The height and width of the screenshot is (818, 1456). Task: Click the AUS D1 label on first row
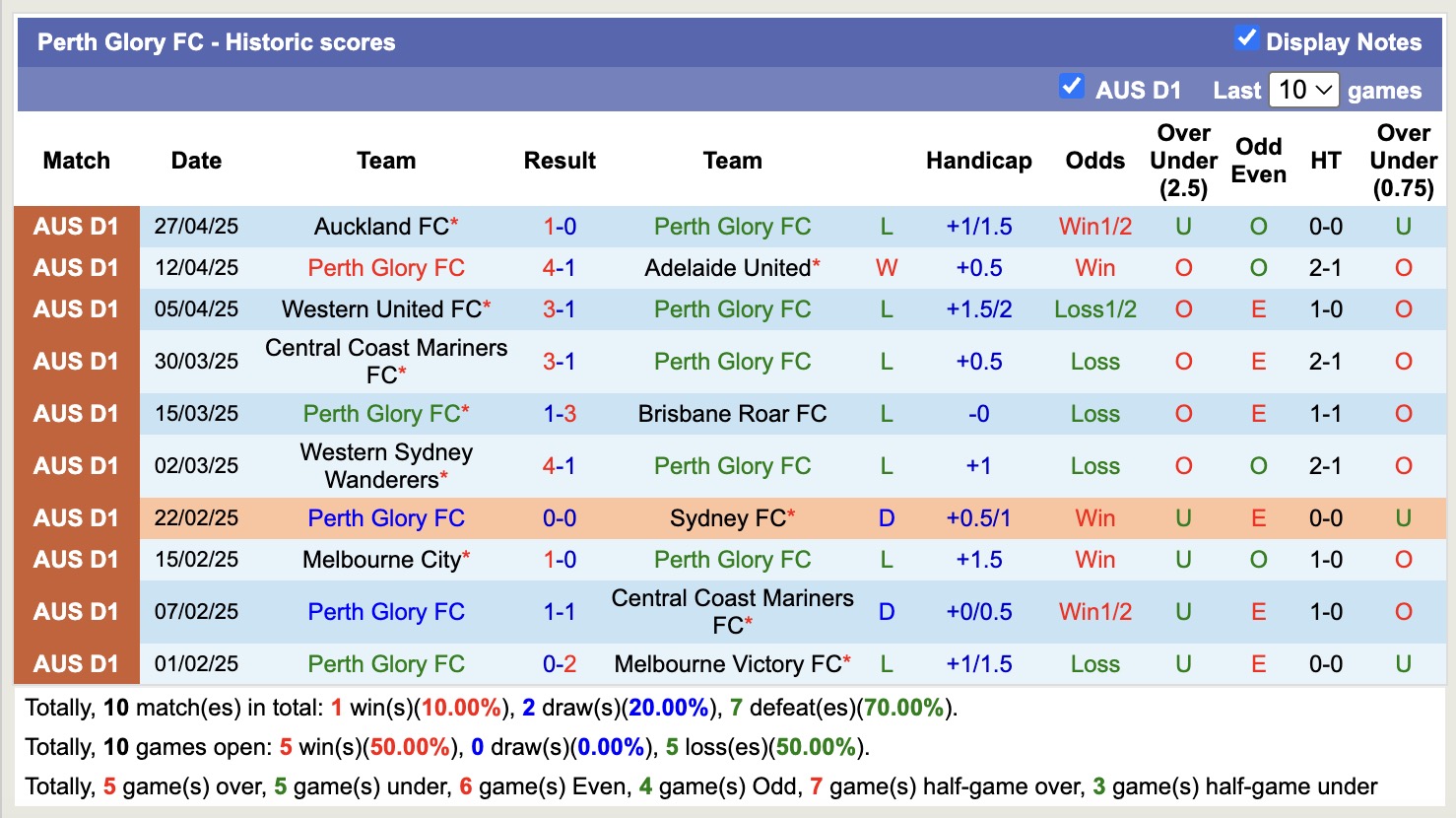76,227
